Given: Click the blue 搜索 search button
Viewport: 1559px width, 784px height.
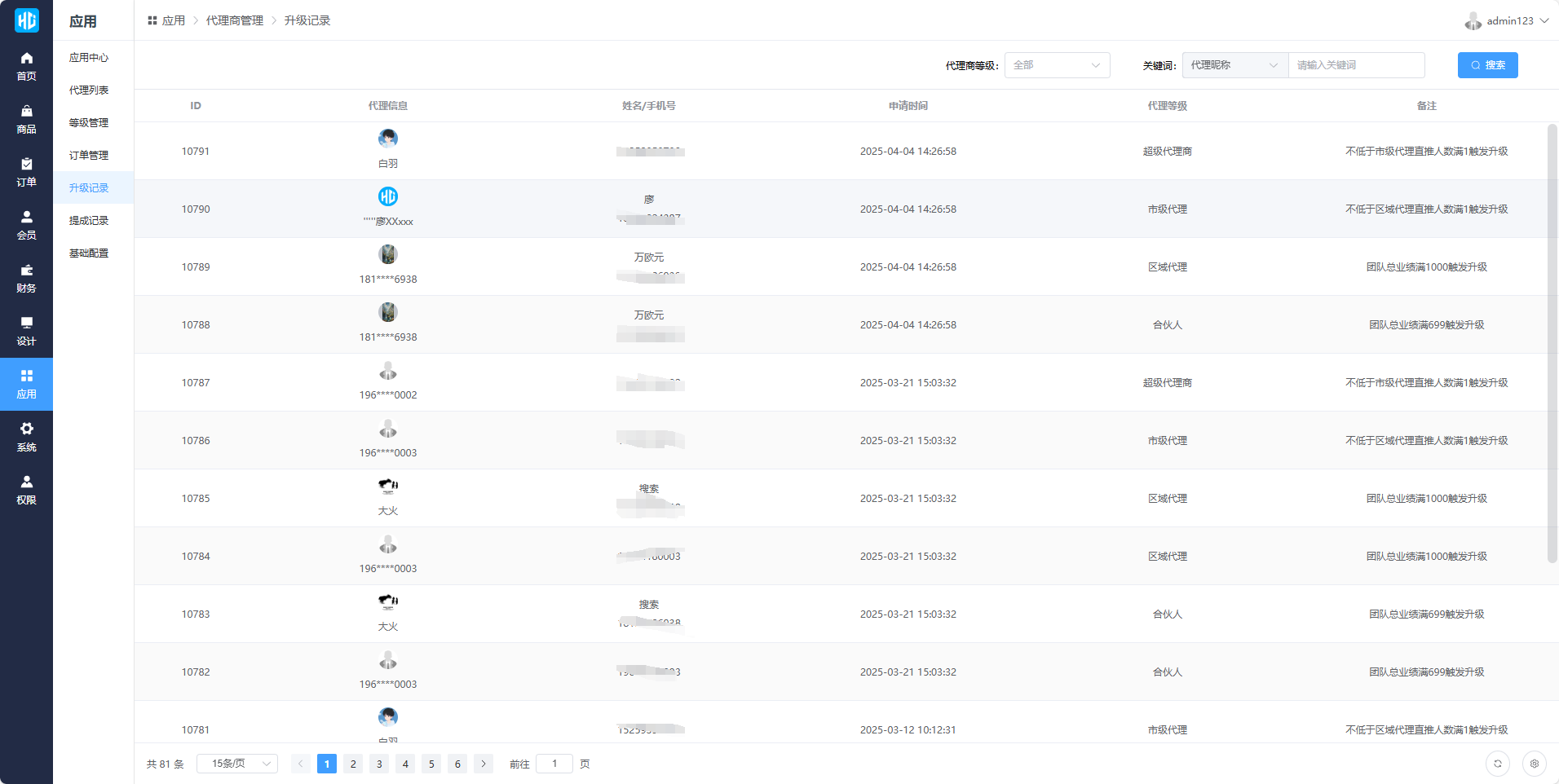Looking at the screenshot, I should pos(1487,65).
